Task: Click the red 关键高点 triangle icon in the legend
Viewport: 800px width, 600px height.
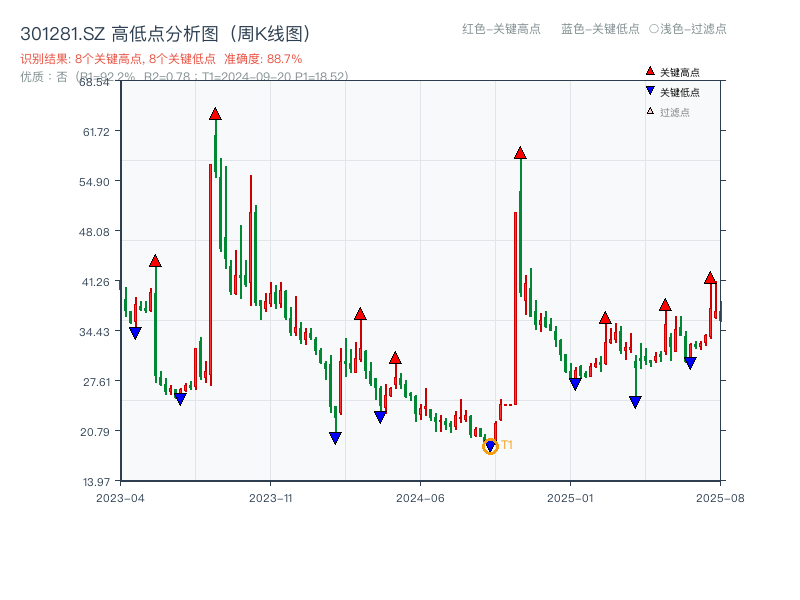Action: point(648,71)
